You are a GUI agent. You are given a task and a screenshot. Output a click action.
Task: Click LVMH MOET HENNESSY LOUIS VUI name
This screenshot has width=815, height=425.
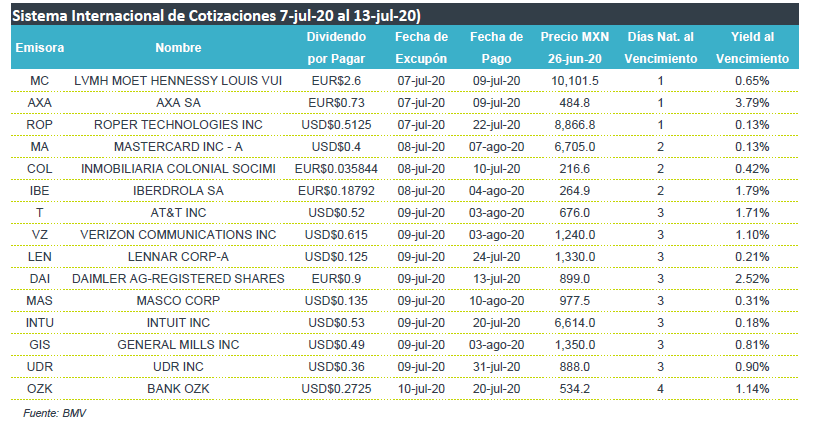pyautogui.click(x=178, y=81)
